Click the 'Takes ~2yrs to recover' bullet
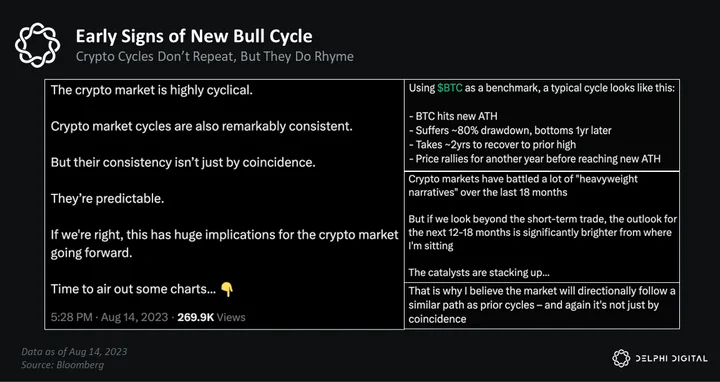Viewport: 720px width, 382px height. tap(492, 145)
